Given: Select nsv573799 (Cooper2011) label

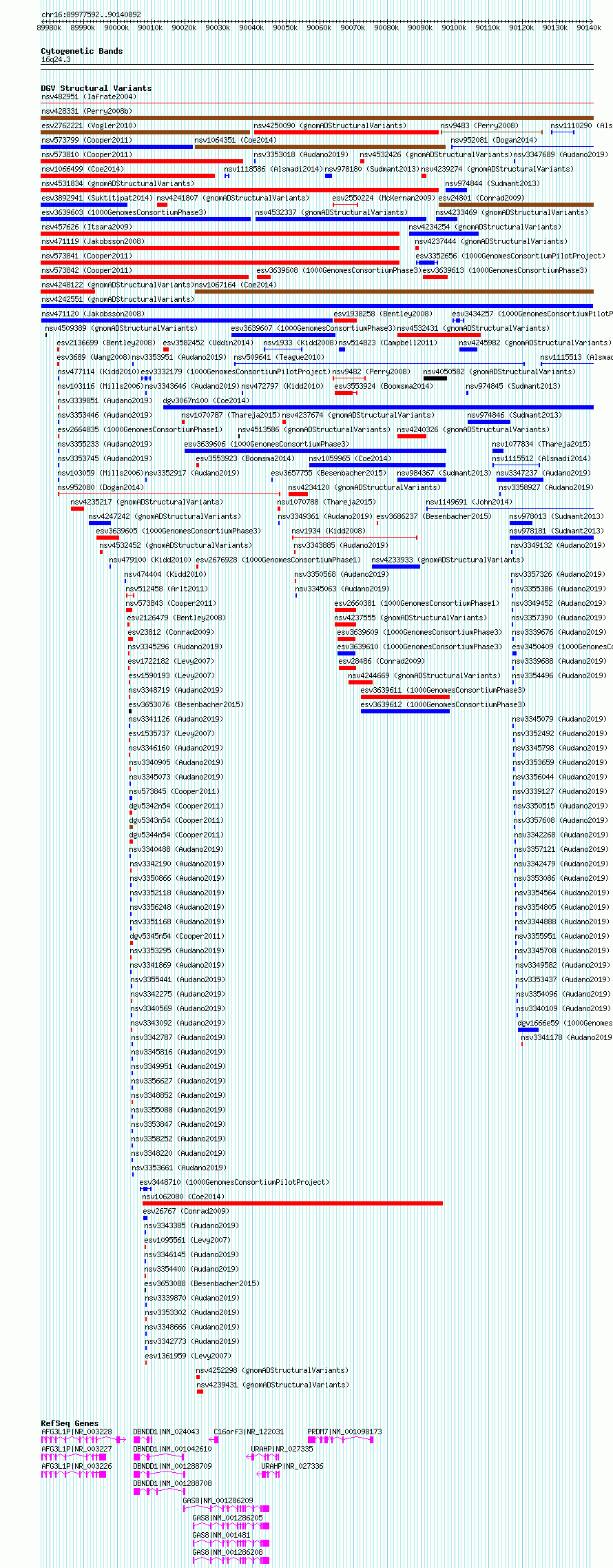Looking at the screenshot, I should tap(87, 140).
